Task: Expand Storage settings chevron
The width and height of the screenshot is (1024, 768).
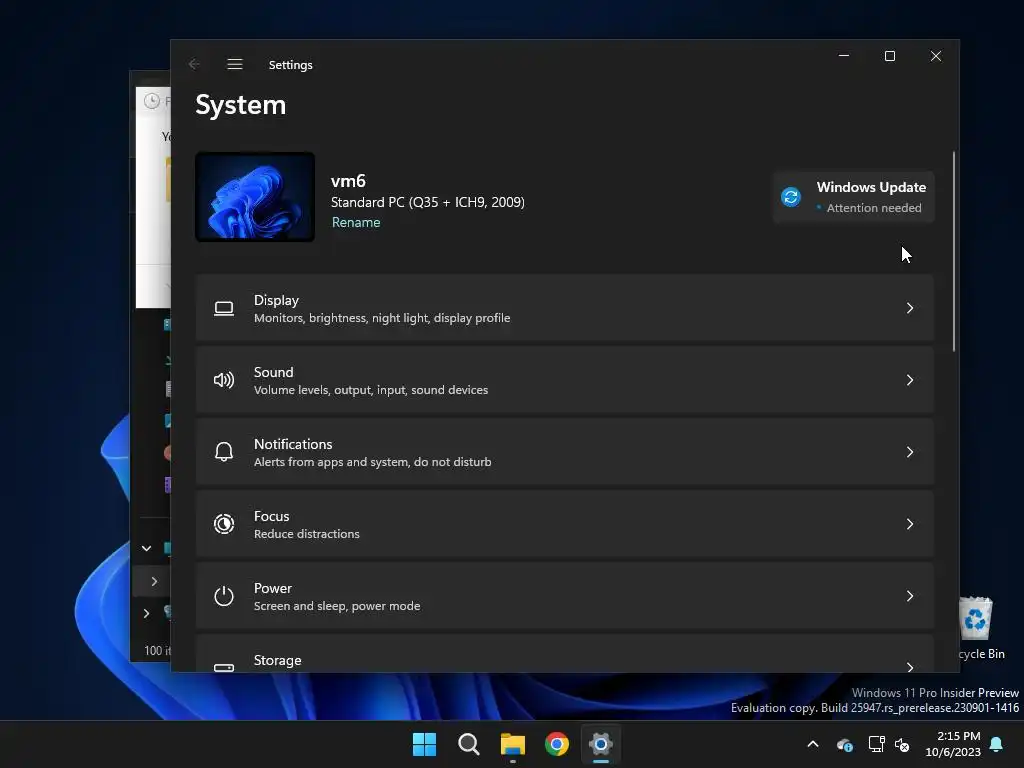Action: [910, 666]
